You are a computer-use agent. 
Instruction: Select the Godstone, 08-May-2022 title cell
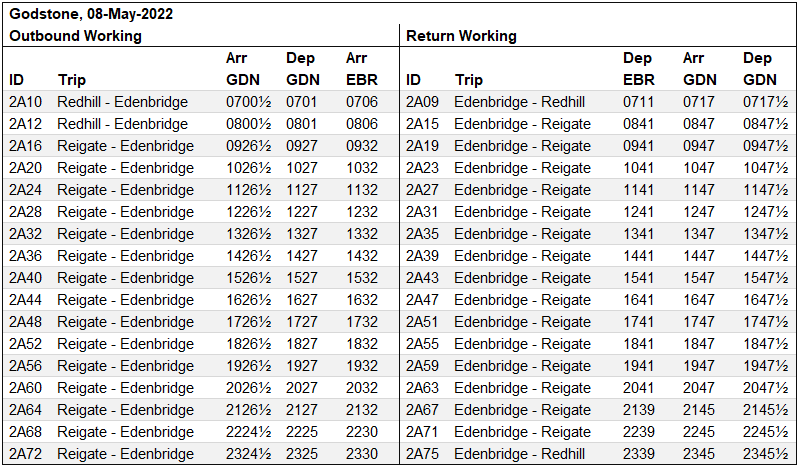click(91, 14)
